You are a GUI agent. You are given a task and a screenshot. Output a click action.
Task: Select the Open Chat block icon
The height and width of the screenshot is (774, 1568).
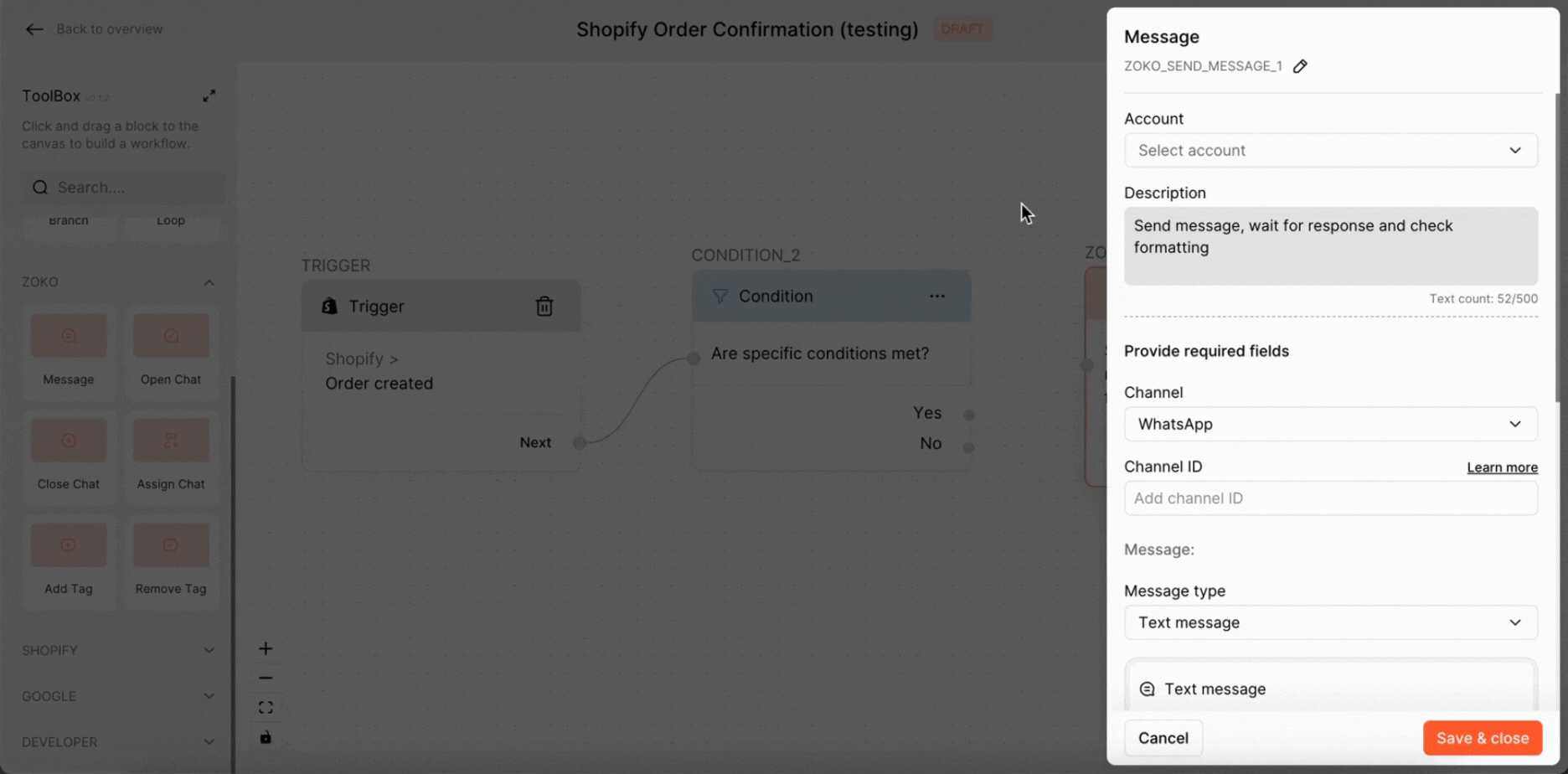[x=171, y=336]
